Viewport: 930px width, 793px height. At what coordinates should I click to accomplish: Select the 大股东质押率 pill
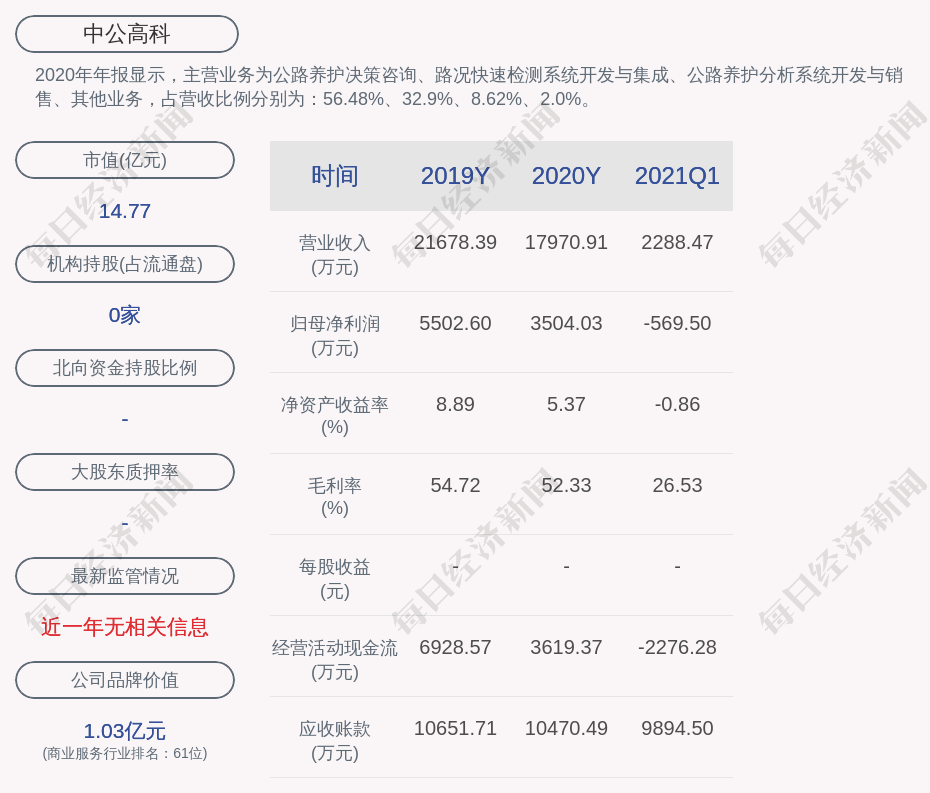pyautogui.click(x=125, y=472)
